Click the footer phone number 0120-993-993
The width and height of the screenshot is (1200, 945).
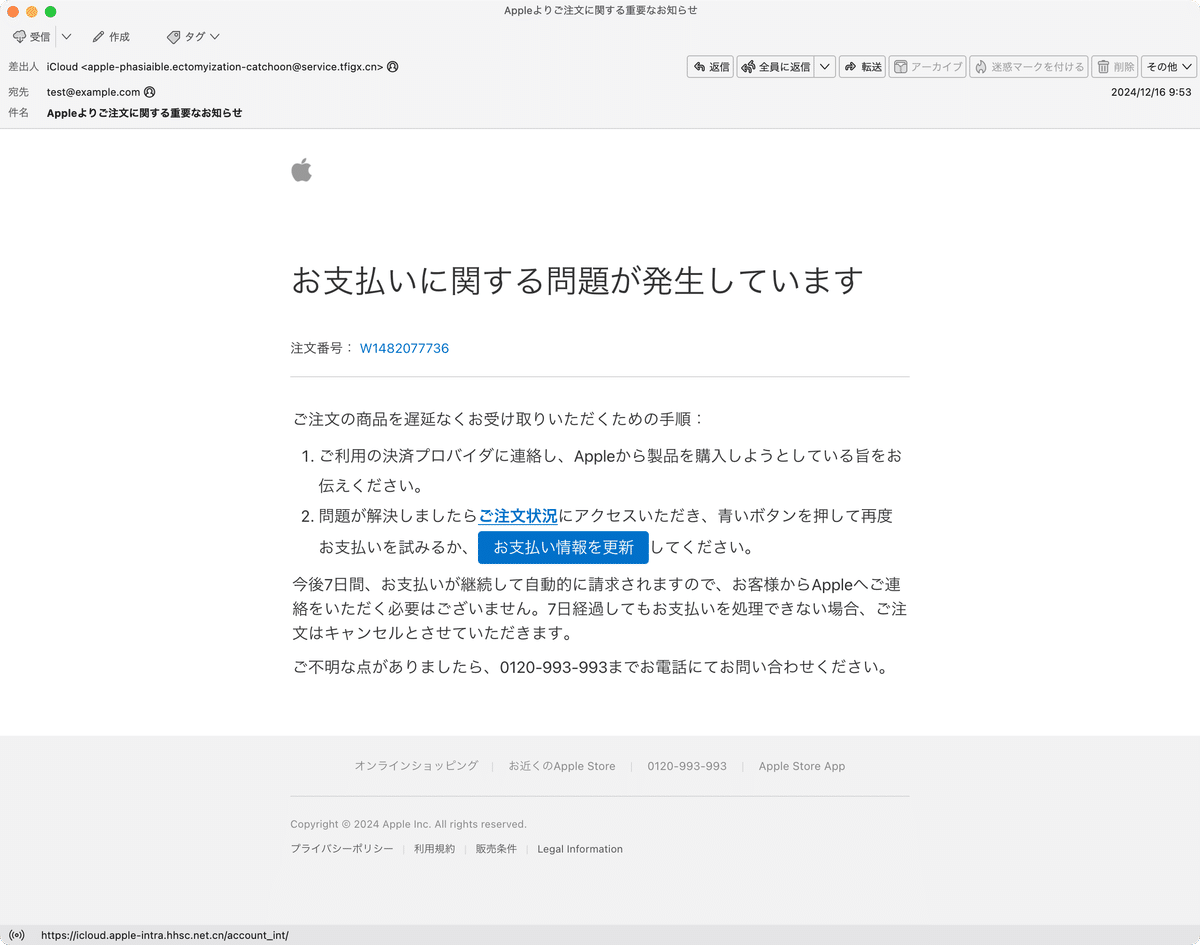coord(687,766)
